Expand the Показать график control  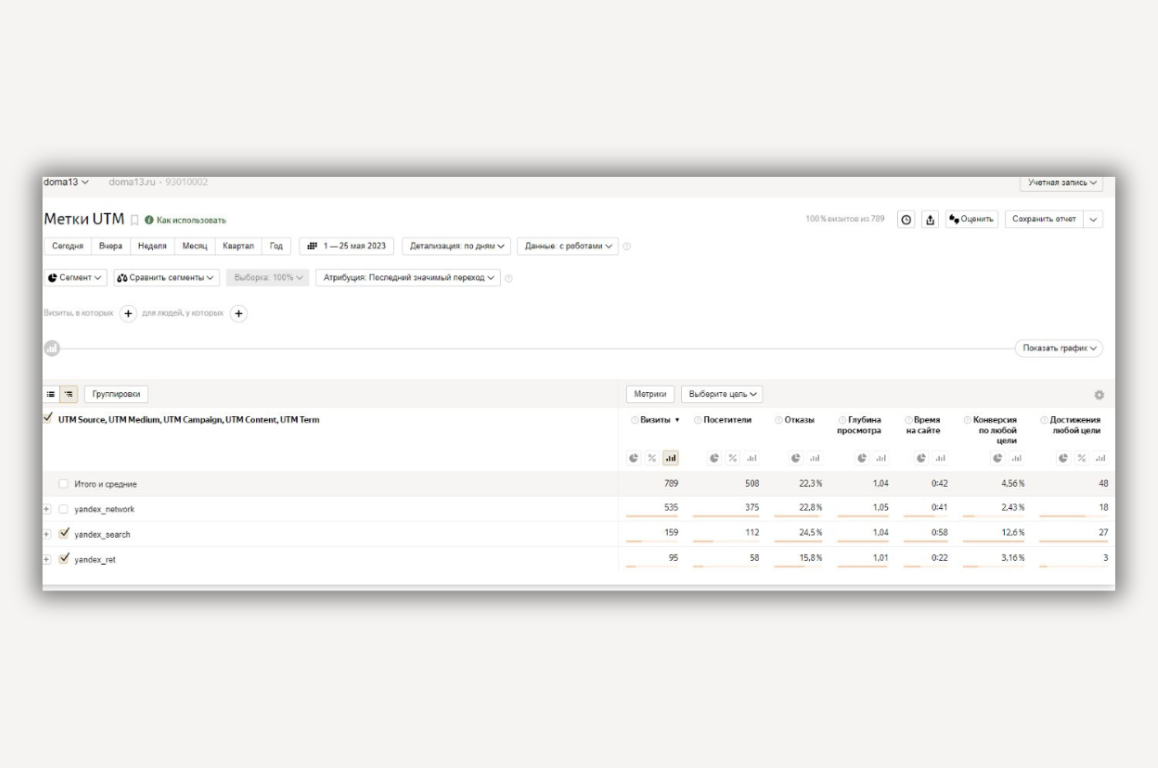(x=1059, y=349)
